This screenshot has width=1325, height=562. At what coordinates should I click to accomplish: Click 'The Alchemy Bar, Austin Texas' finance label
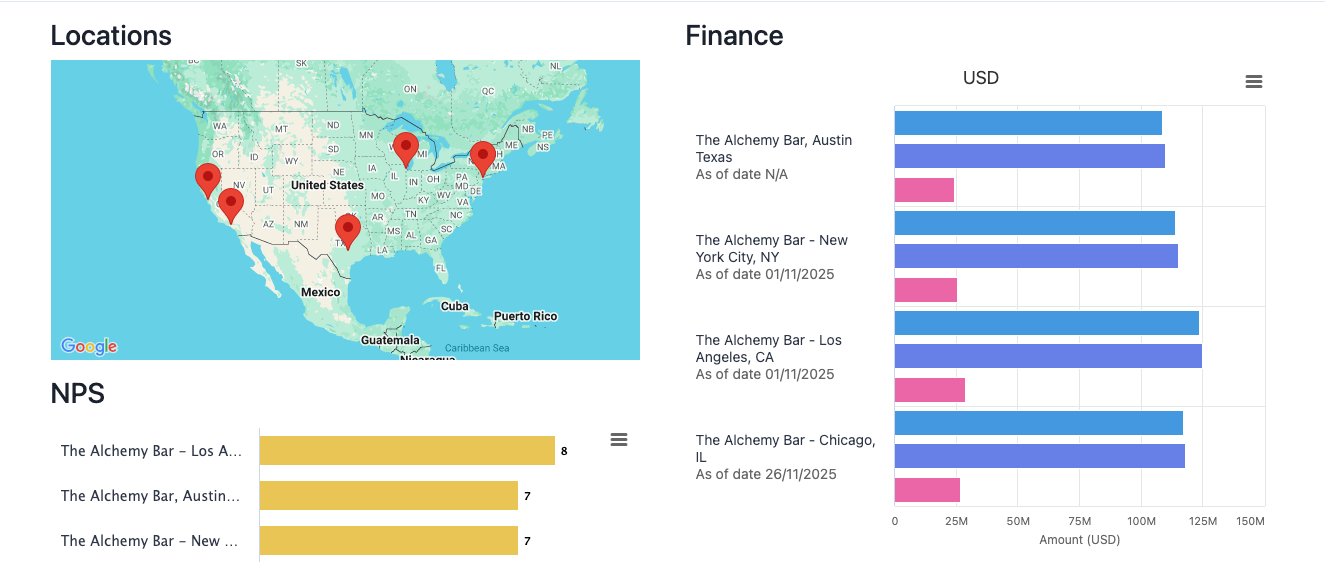pos(774,149)
